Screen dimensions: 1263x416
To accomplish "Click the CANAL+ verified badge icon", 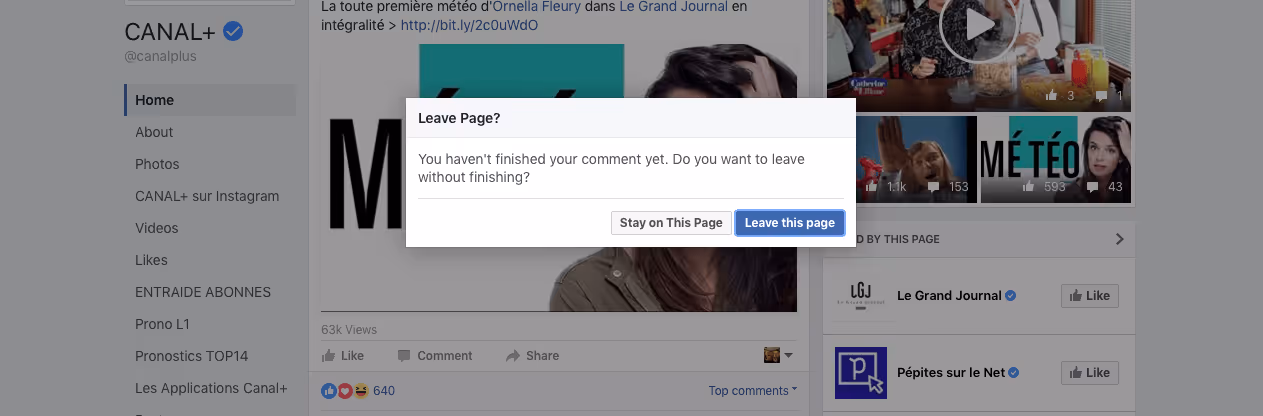I will click(233, 32).
